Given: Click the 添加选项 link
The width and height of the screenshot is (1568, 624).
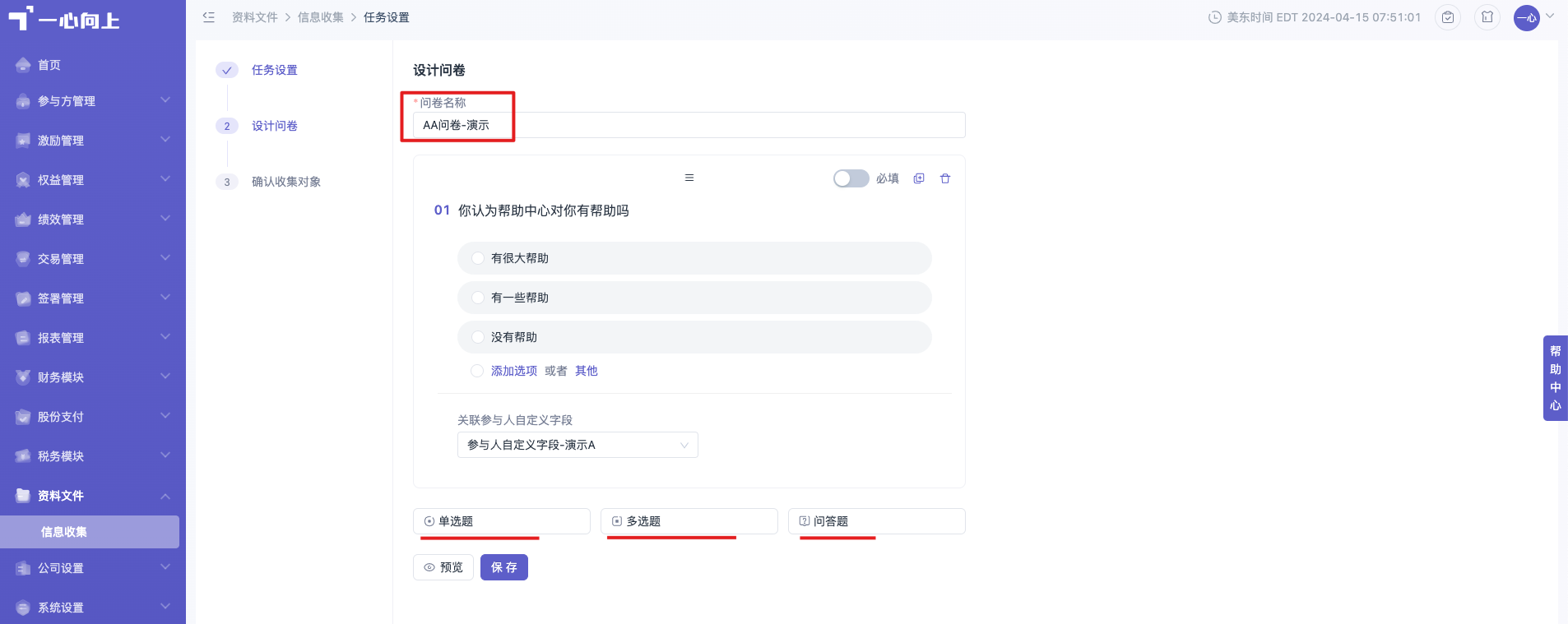Looking at the screenshot, I should click(x=514, y=371).
